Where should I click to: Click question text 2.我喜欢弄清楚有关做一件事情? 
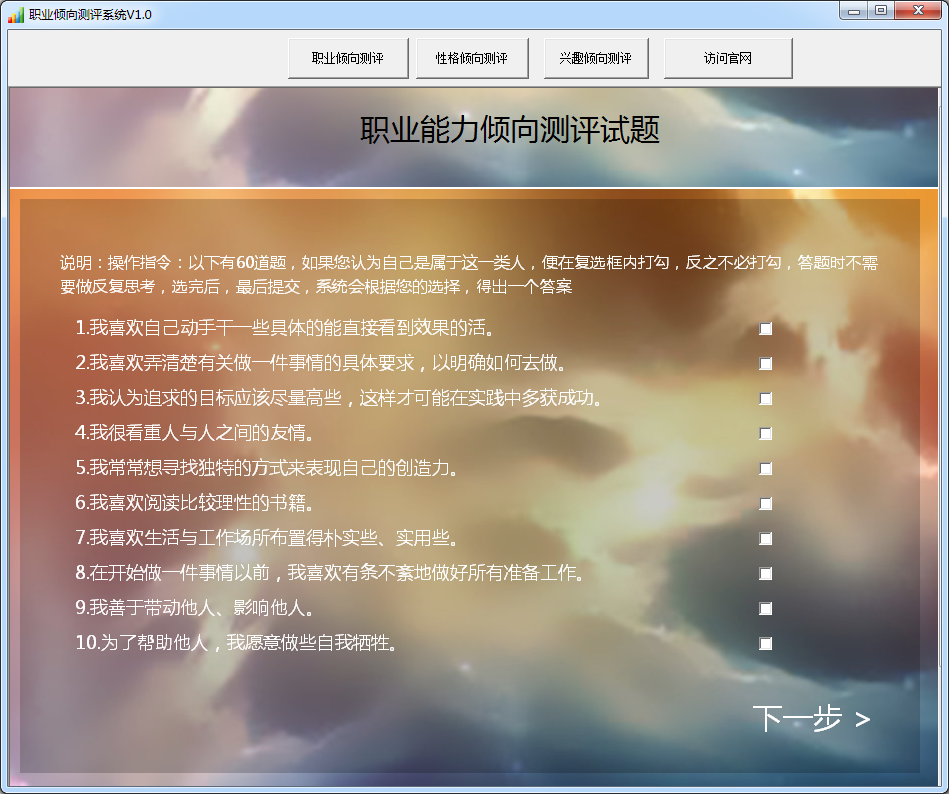point(322,363)
